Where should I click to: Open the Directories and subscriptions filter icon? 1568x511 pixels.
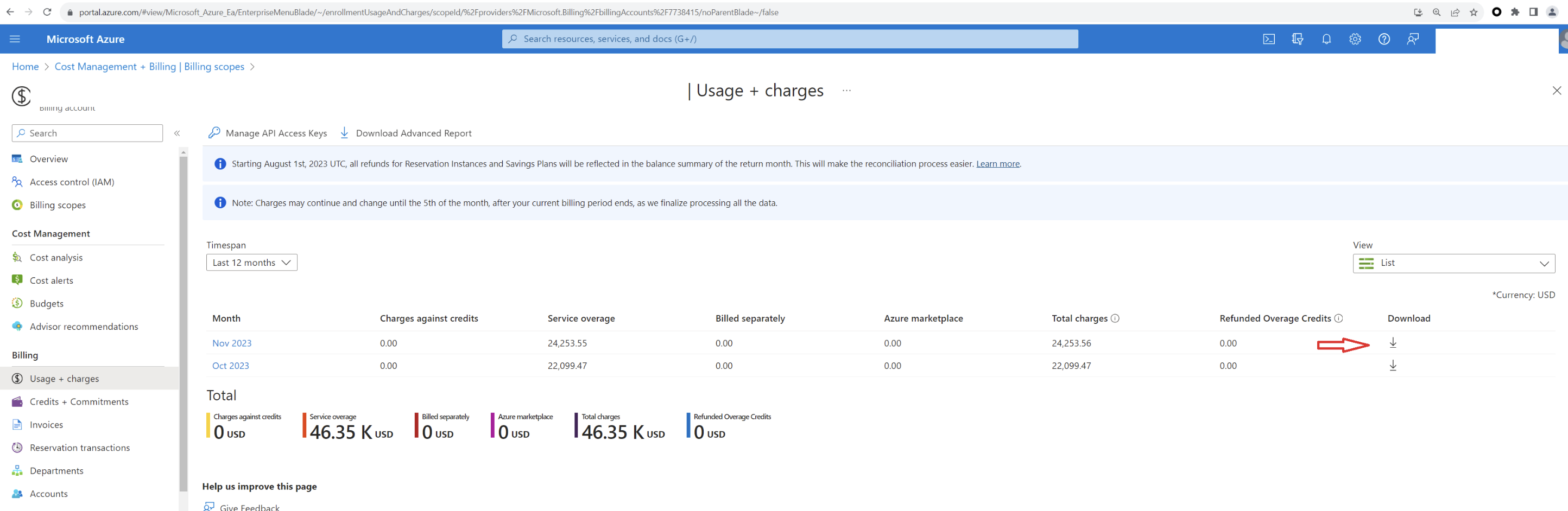(1297, 39)
